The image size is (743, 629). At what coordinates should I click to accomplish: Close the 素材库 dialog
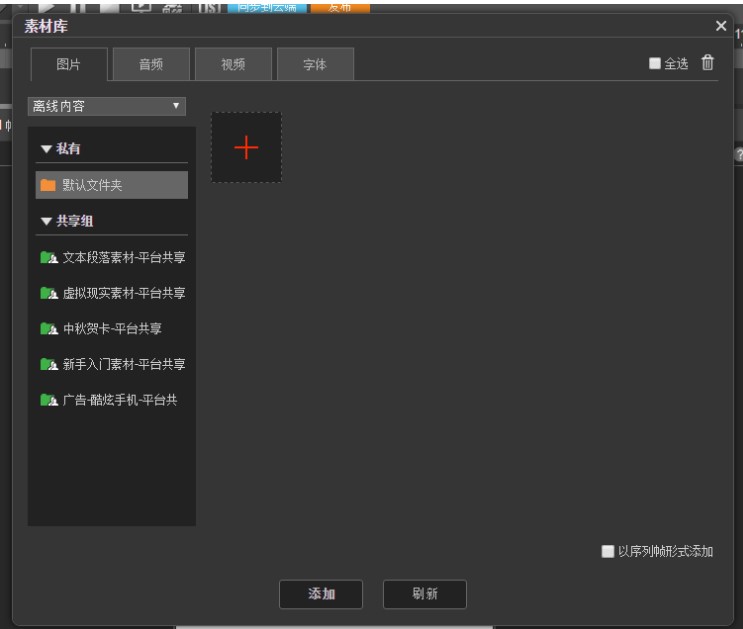click(721, 24)
